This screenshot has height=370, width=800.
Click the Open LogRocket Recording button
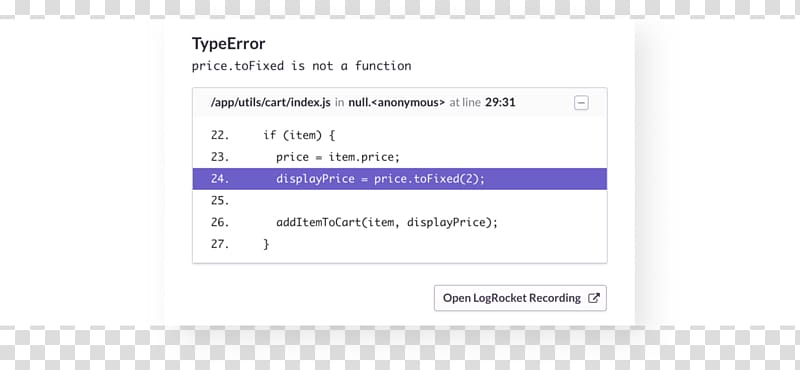520,298
